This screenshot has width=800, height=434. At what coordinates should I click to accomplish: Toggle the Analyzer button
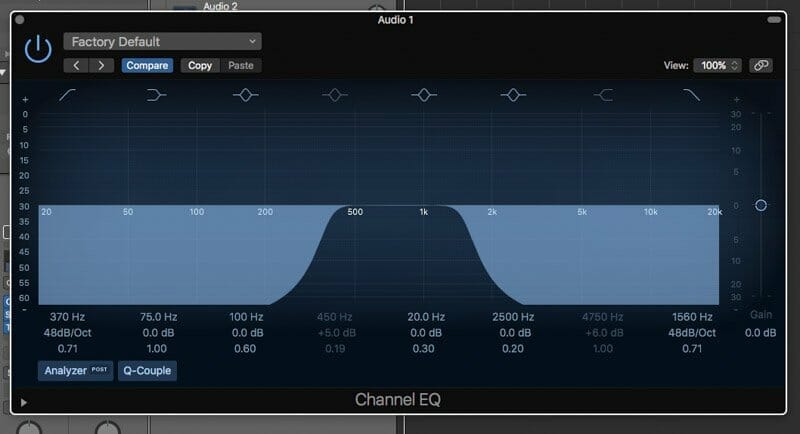[75, 370]
